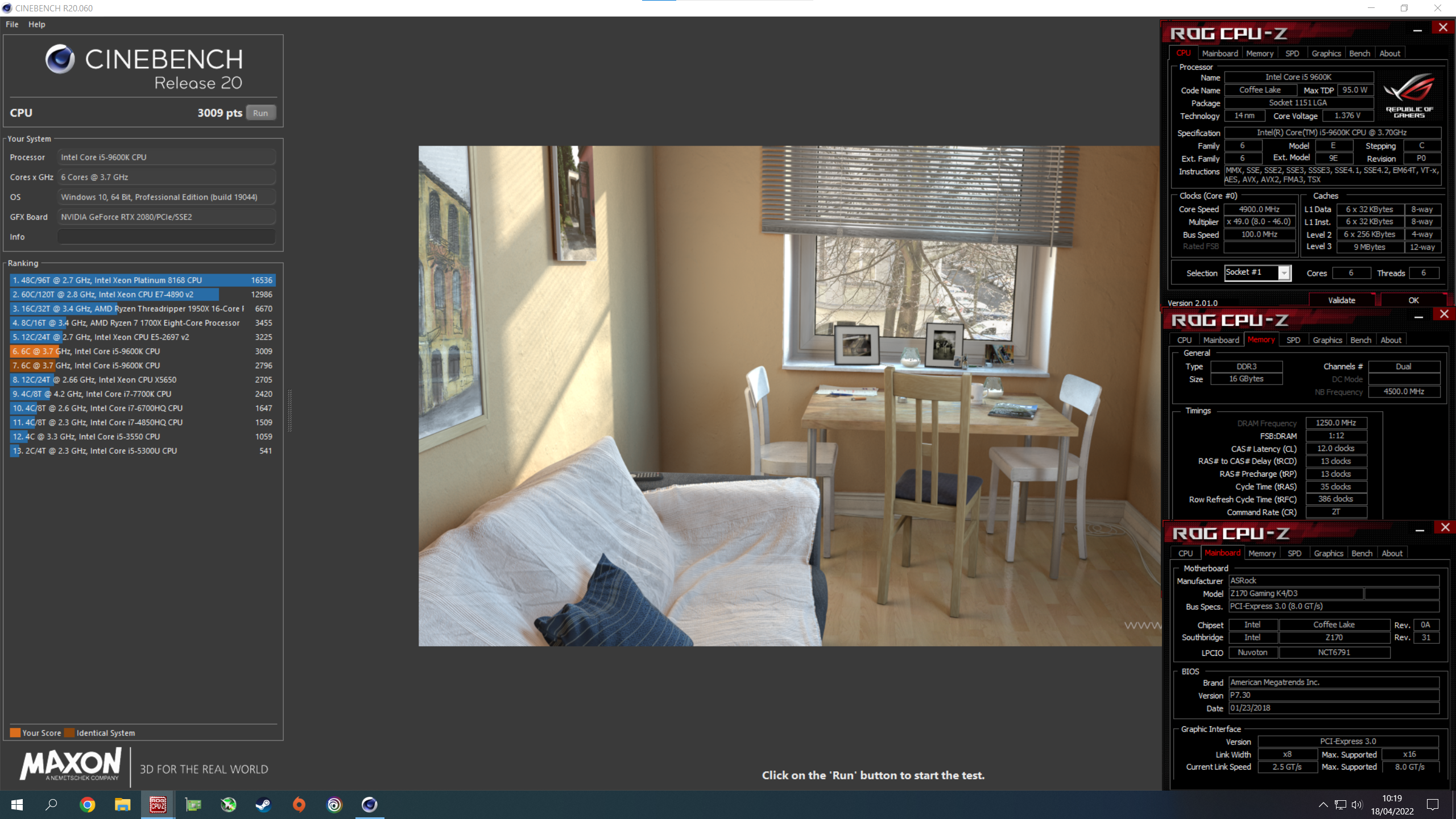Open the File menu
Screen dimensions: 1456x819
coord(12,24)
